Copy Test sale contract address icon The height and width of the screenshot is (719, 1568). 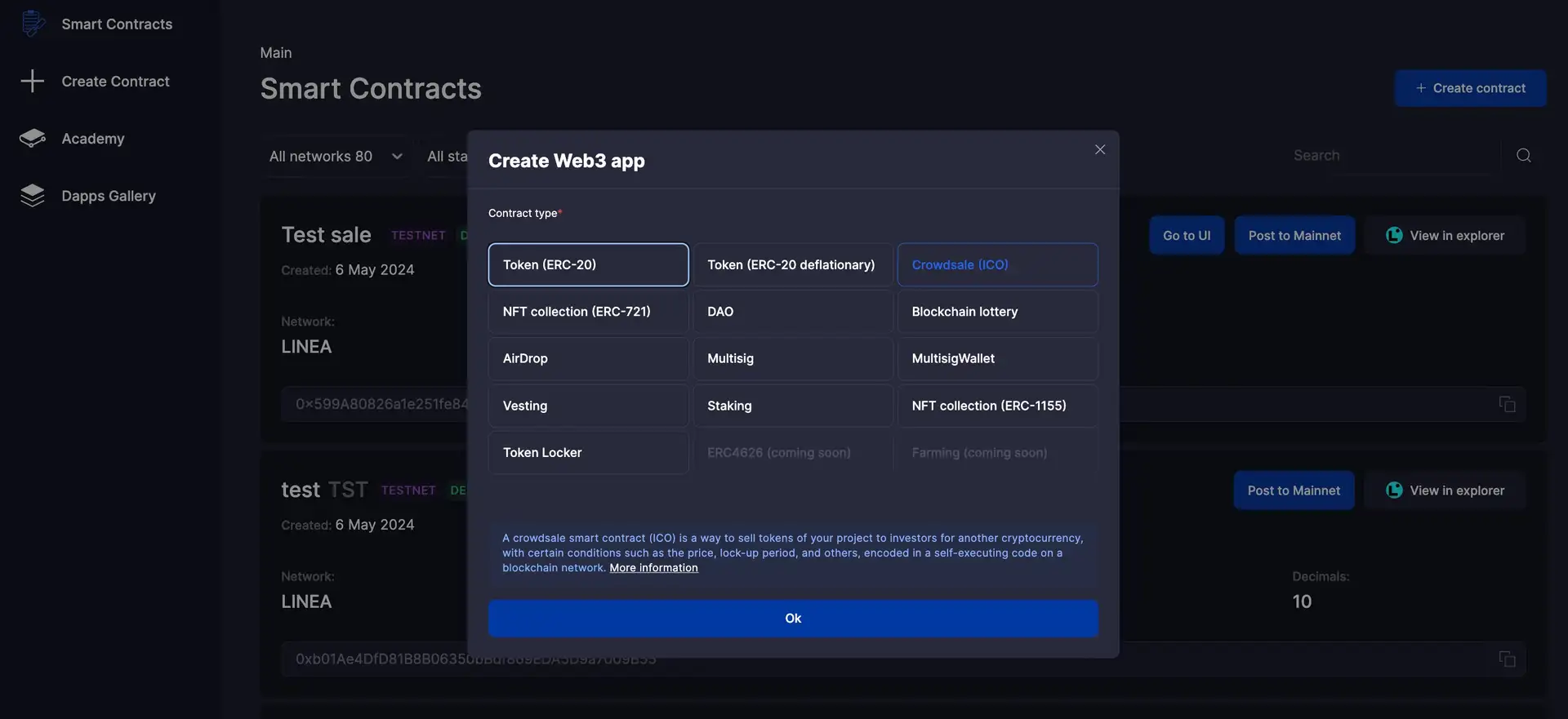click(1507, 404)
